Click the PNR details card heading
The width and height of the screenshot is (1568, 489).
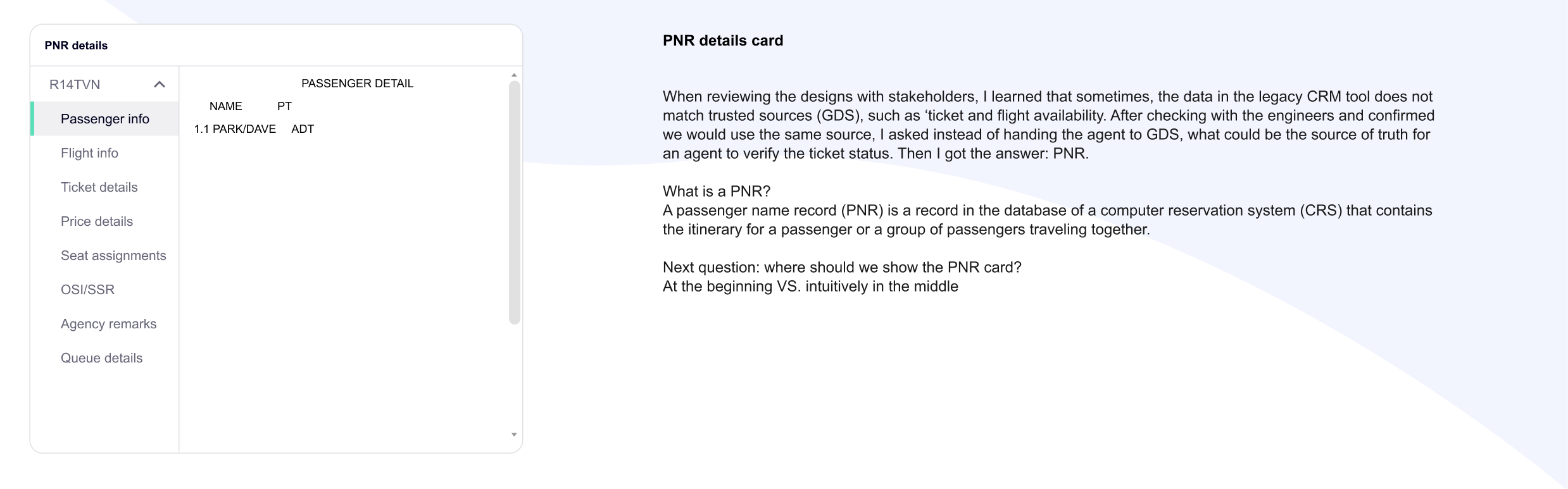point(723,40)
